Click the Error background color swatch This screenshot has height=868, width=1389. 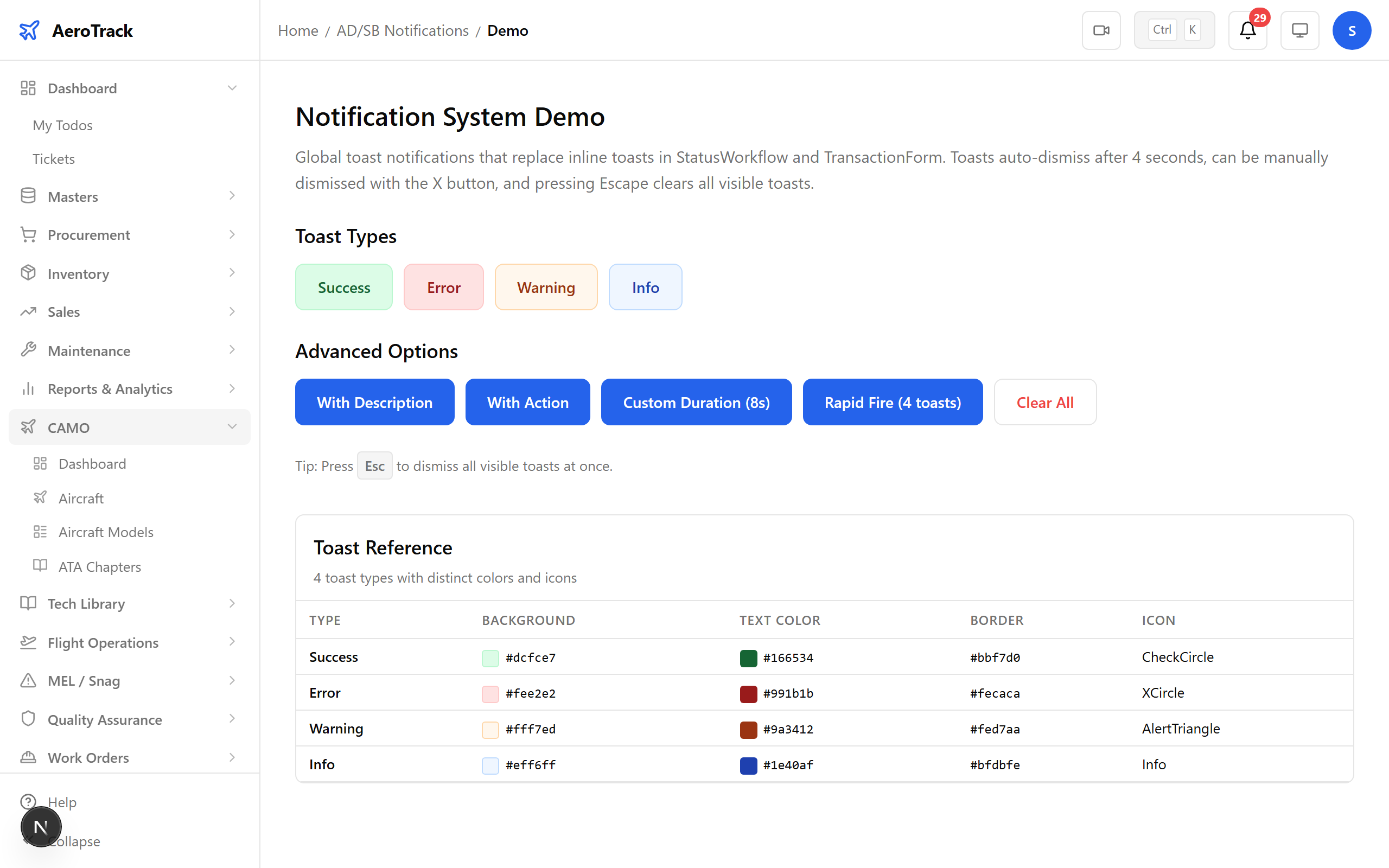click(489, 694)
